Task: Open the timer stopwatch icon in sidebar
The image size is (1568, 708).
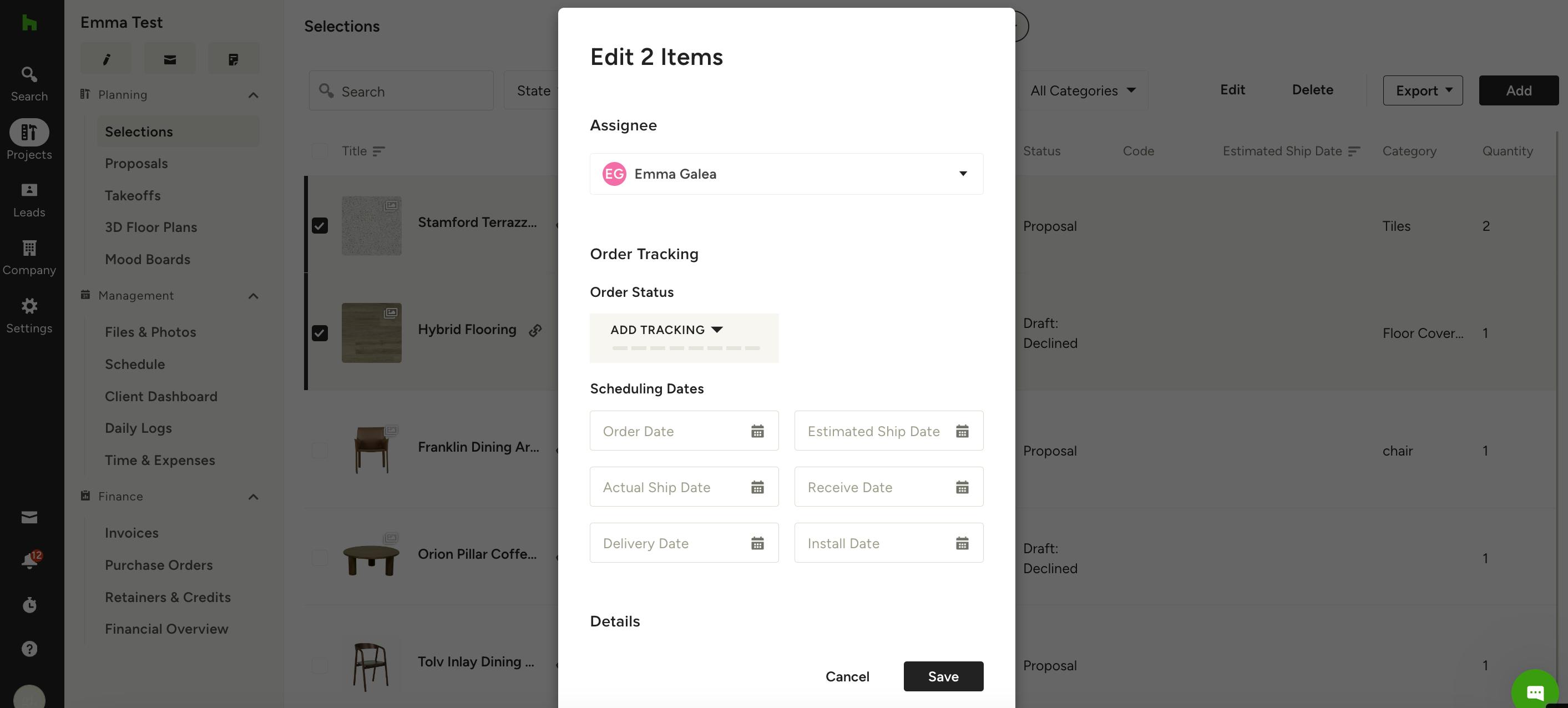Action: point(29,604)
